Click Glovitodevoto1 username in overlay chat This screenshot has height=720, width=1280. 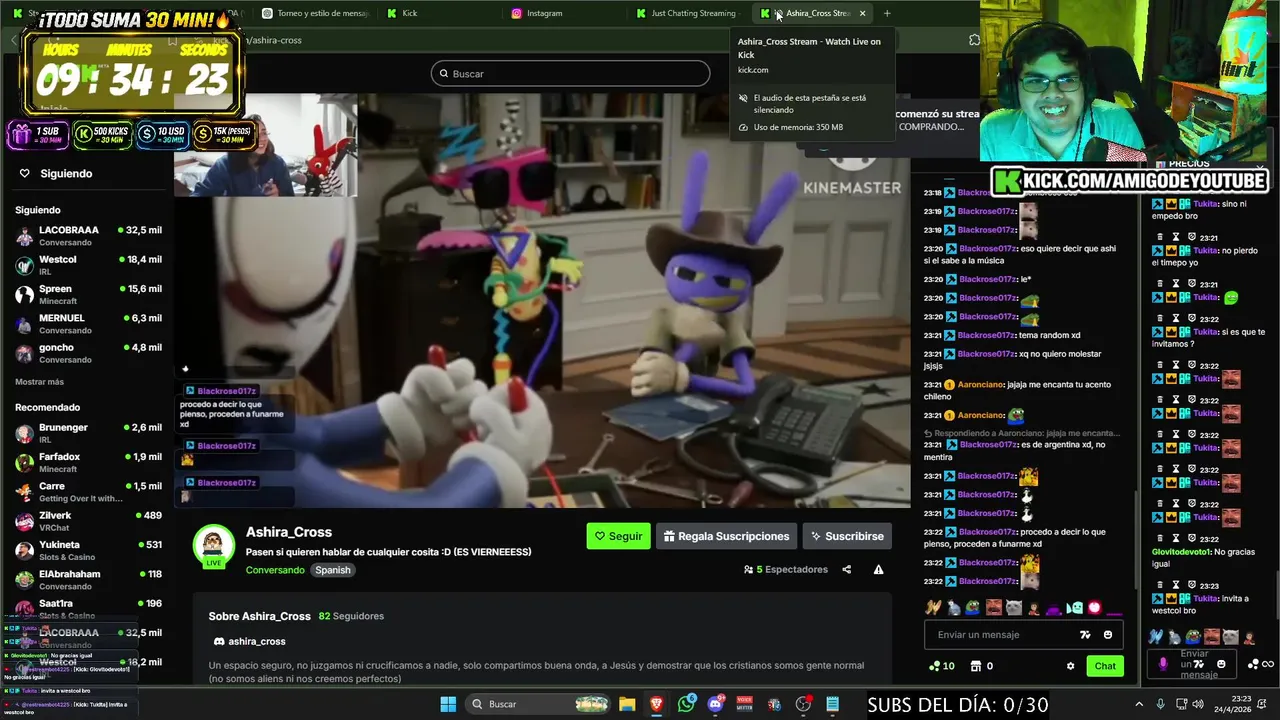pos(1182,551)
